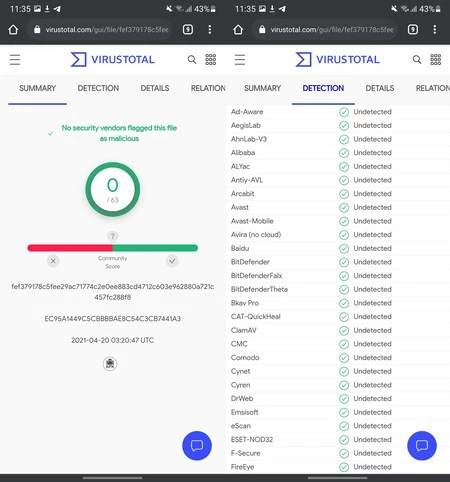
Task: Click the EC95A1449C5CBBBBAE8C54C3CB7441A3 hash
Action: tap(113, 319)
